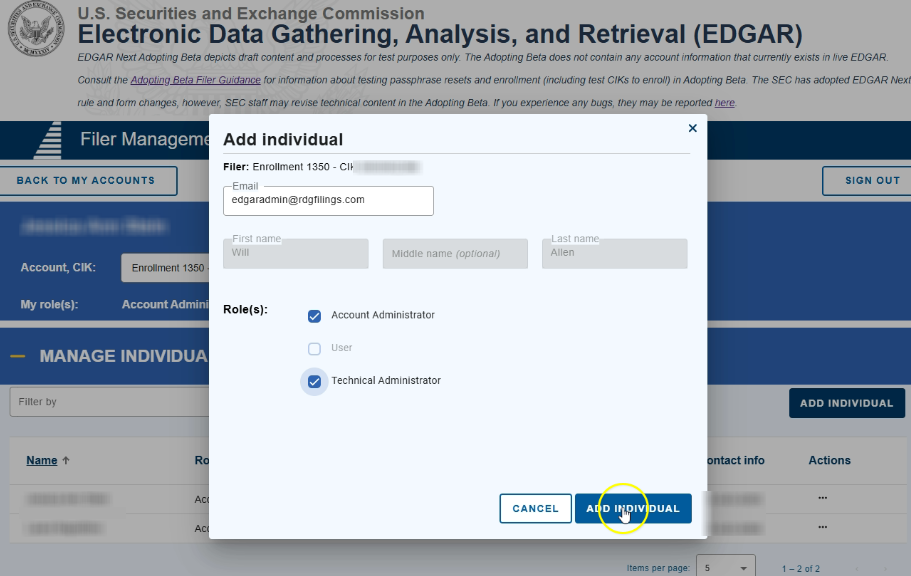Click the Back to My Accounts button

[x=86, y=181]
